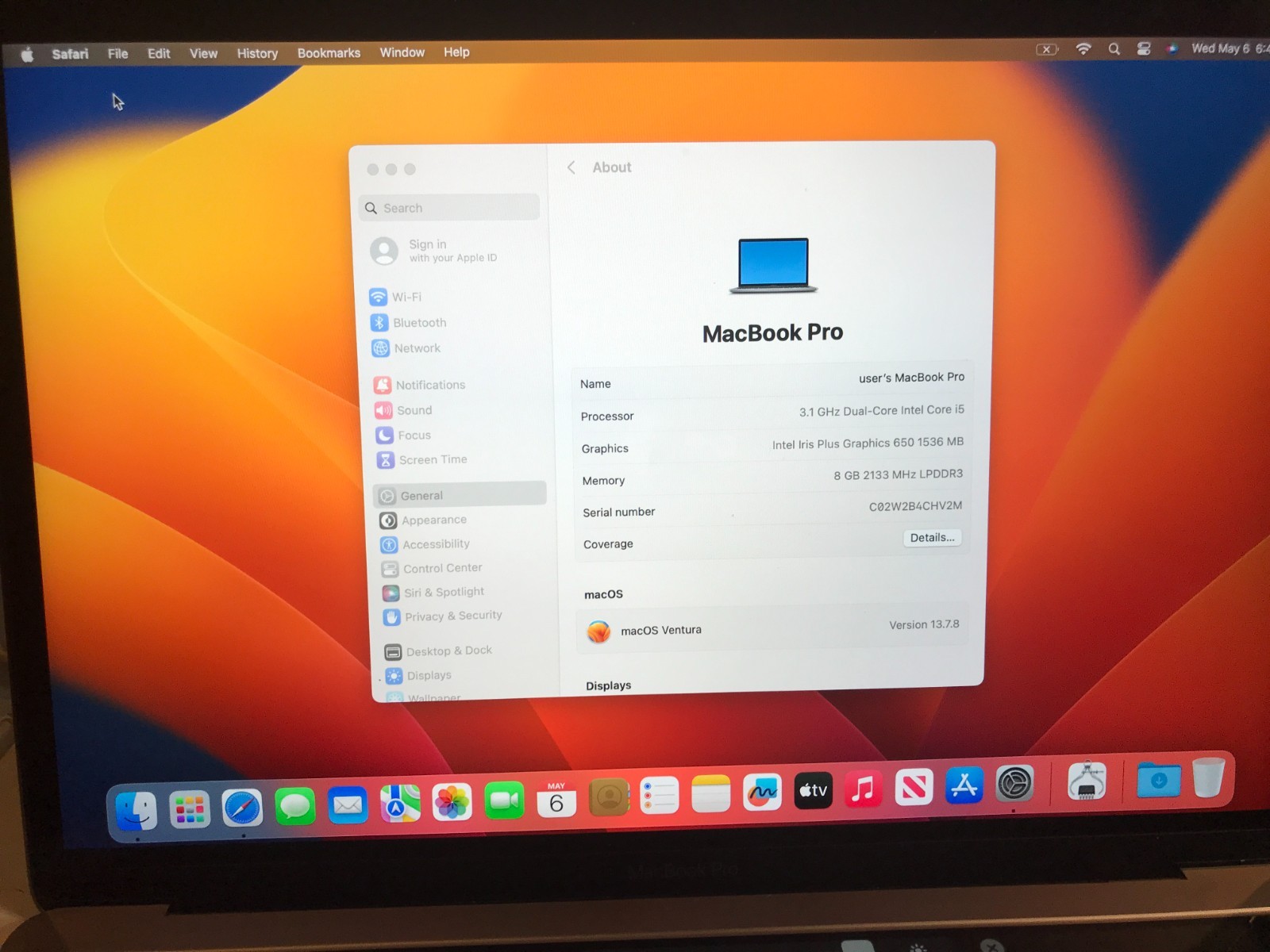
Task: Click the macOS Ventura row
Action: click(772, 629)
